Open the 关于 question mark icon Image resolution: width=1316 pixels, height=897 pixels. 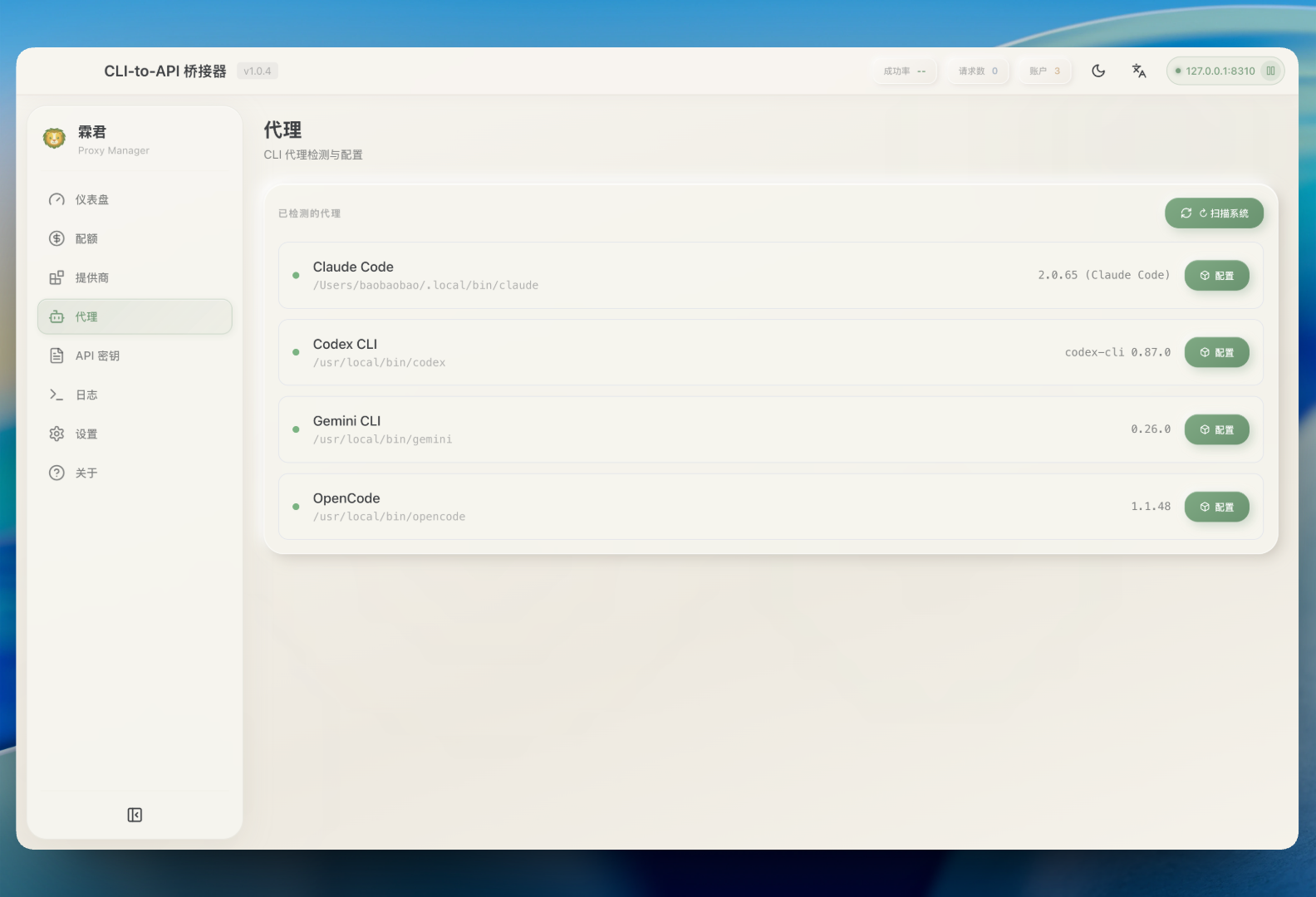pos(56,473)
